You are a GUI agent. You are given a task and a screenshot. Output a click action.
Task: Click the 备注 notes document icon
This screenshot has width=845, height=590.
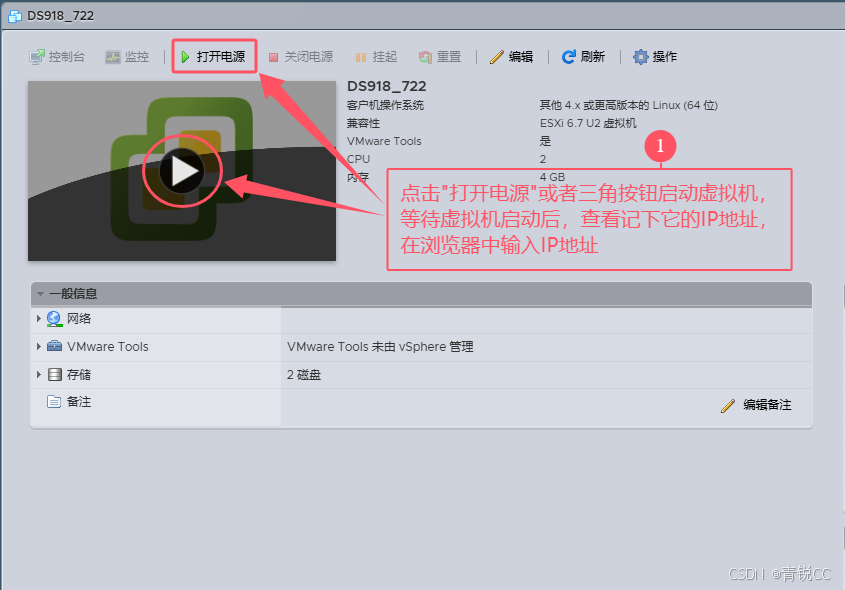coord(54,402)
